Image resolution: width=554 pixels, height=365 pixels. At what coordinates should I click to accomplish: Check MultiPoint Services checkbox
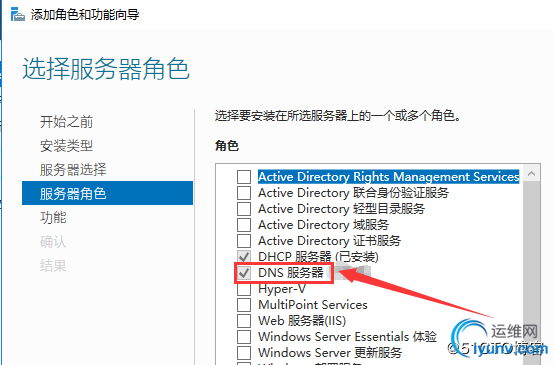244,305
